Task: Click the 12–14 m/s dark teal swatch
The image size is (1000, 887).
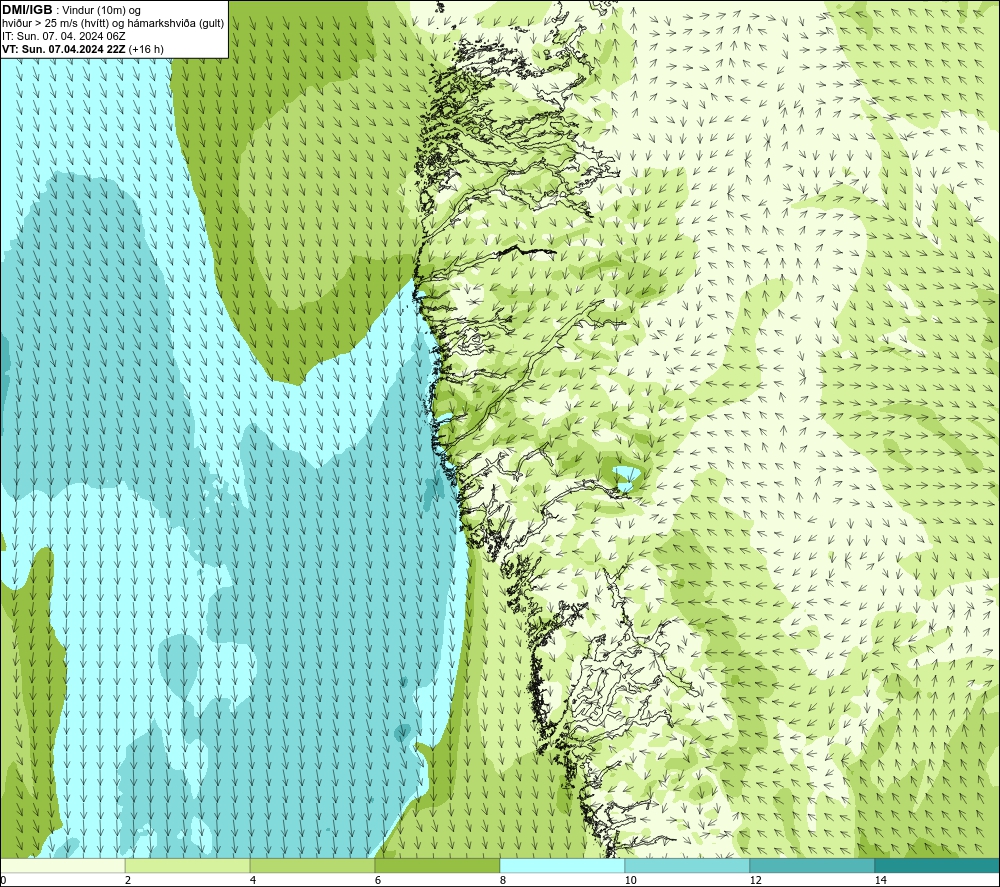Action: (812, 865)
